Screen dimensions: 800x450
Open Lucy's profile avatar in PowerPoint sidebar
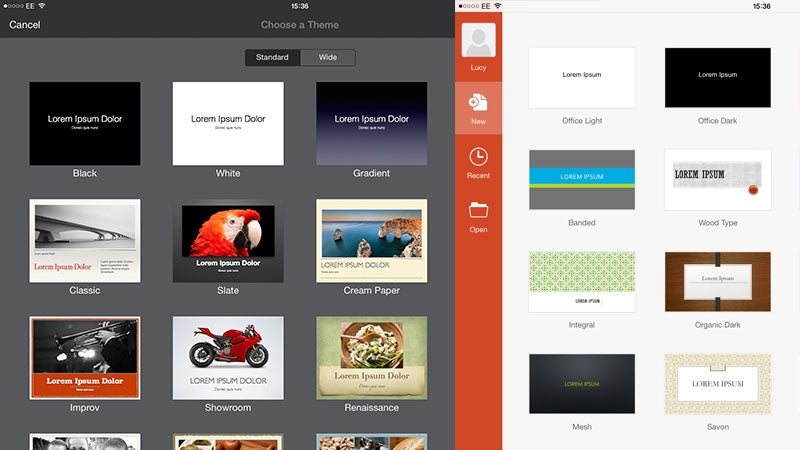click(x=479, y=40)
